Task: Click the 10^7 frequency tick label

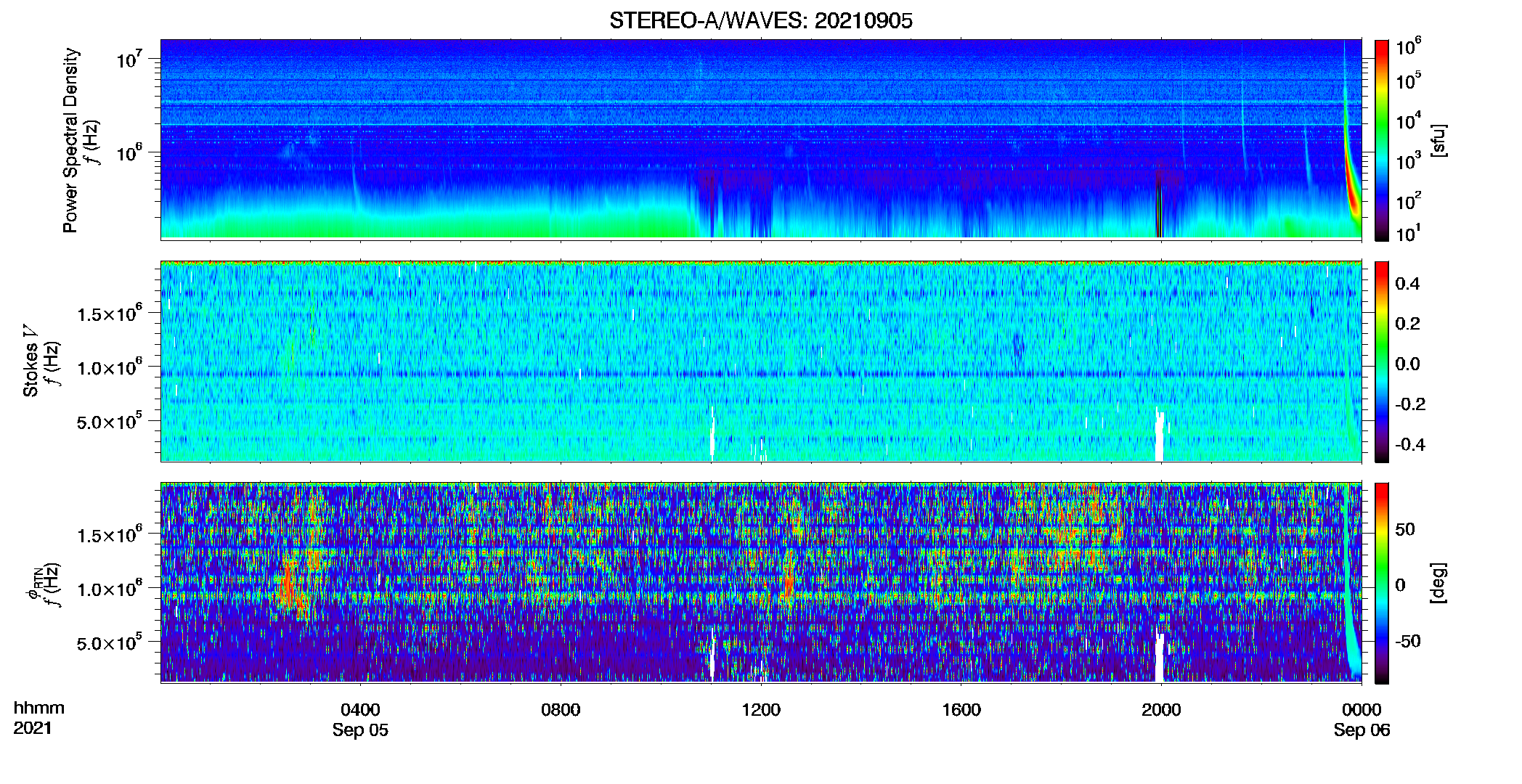Action: [129, 58]
